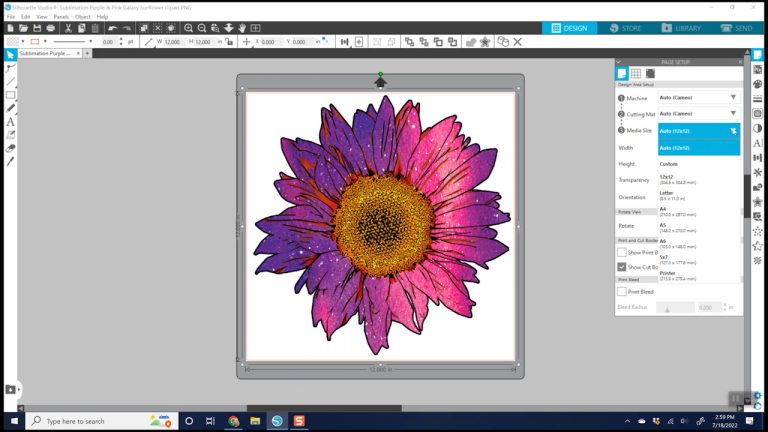This screenshot has width=768, height=432.
Task: Switch to the SEND tab
Action: click(x=737, y=28)
